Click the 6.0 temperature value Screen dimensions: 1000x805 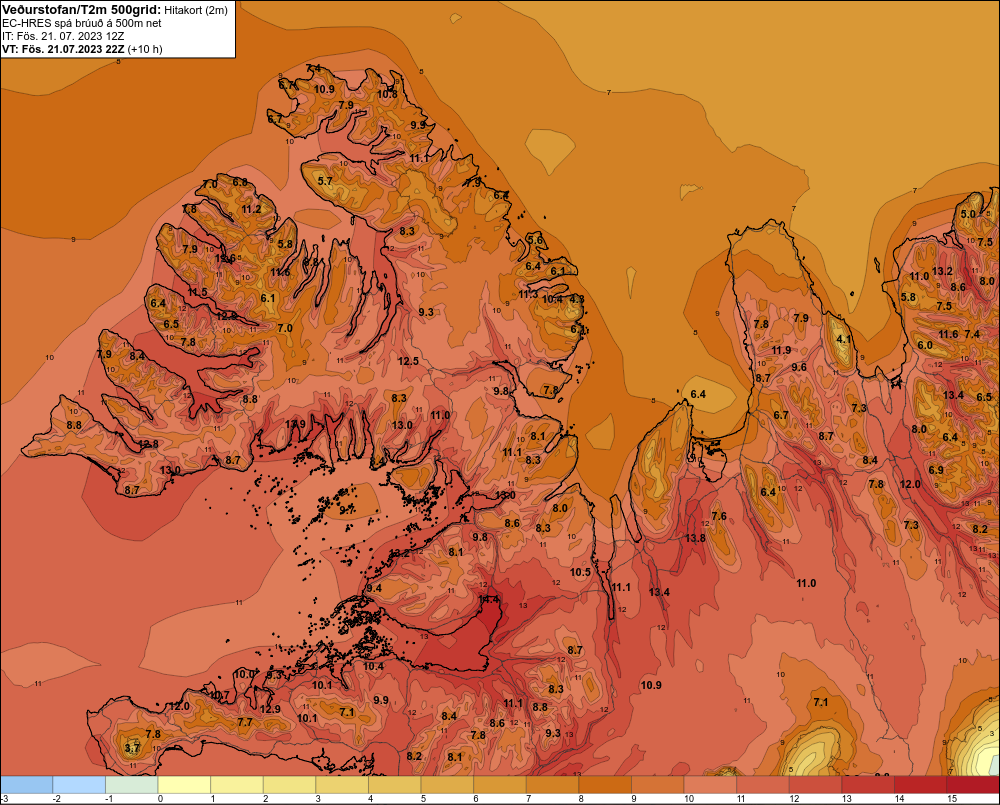click(x=925, y=345)
